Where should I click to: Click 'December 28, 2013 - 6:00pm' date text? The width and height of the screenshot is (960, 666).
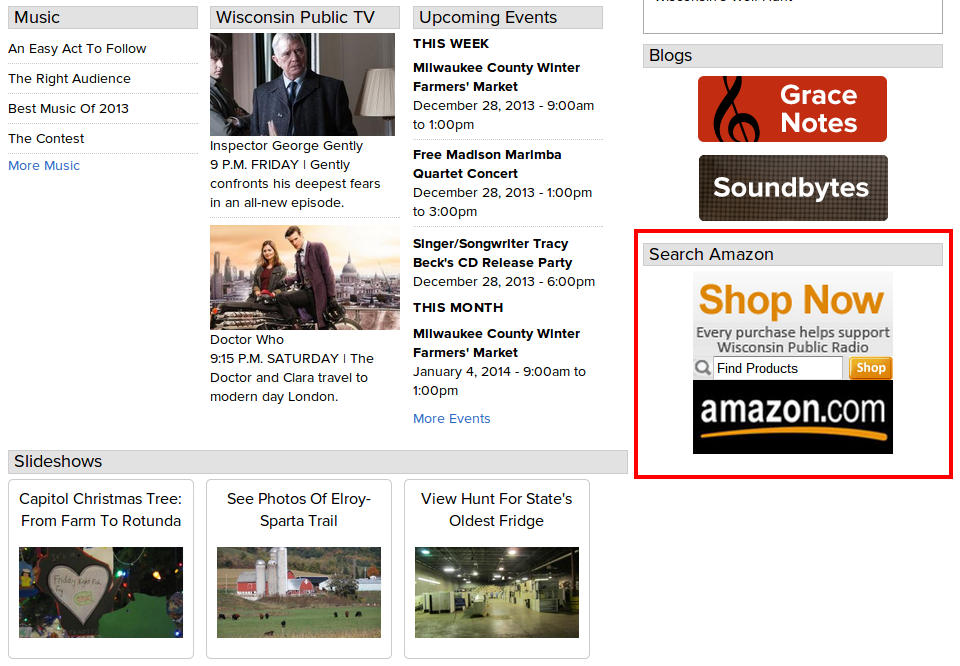click(504, 282)
